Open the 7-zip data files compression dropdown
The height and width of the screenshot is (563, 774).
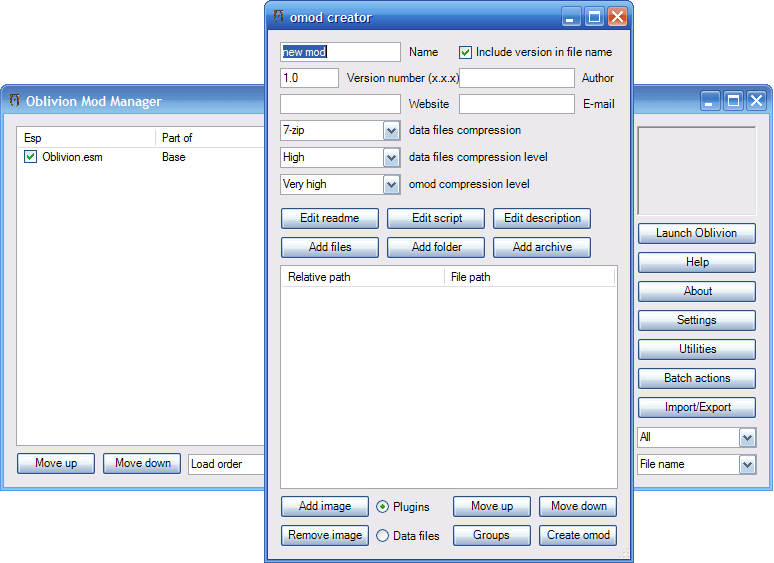tap(391, 131)
